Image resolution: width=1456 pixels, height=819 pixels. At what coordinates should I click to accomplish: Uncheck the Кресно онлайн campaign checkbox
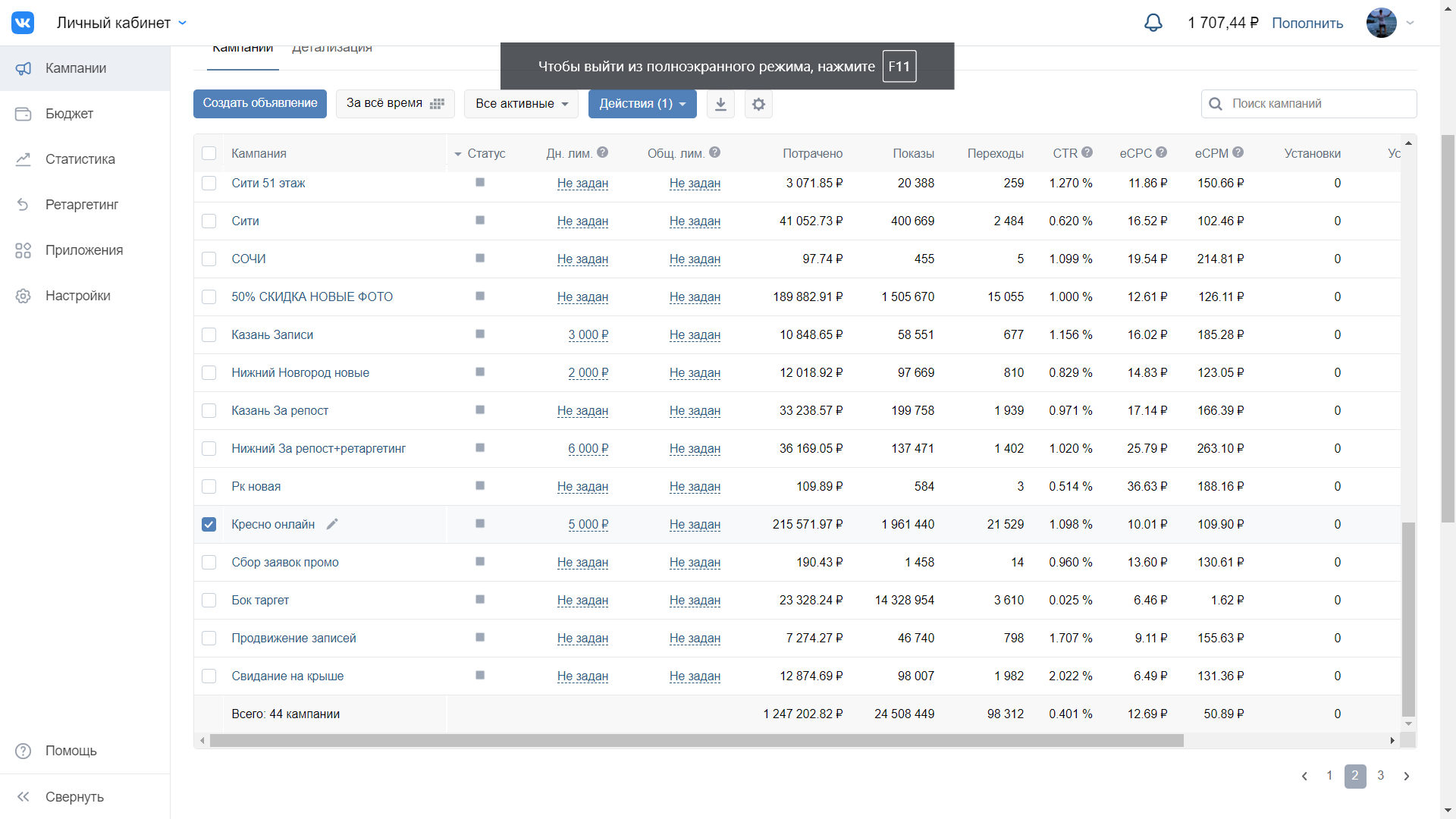pos(209,524)
